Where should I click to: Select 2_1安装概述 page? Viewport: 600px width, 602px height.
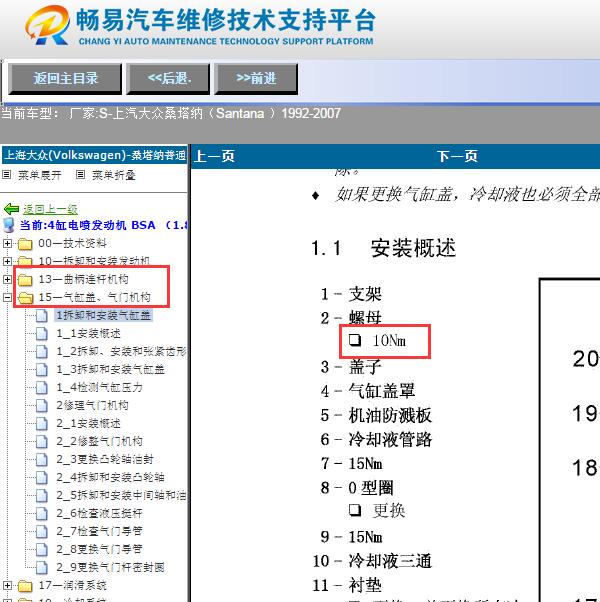89,423
